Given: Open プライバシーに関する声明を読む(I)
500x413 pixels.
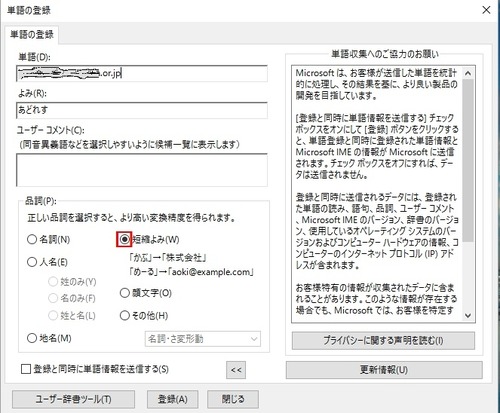Looking at the screenshot, I should point(383,340).
